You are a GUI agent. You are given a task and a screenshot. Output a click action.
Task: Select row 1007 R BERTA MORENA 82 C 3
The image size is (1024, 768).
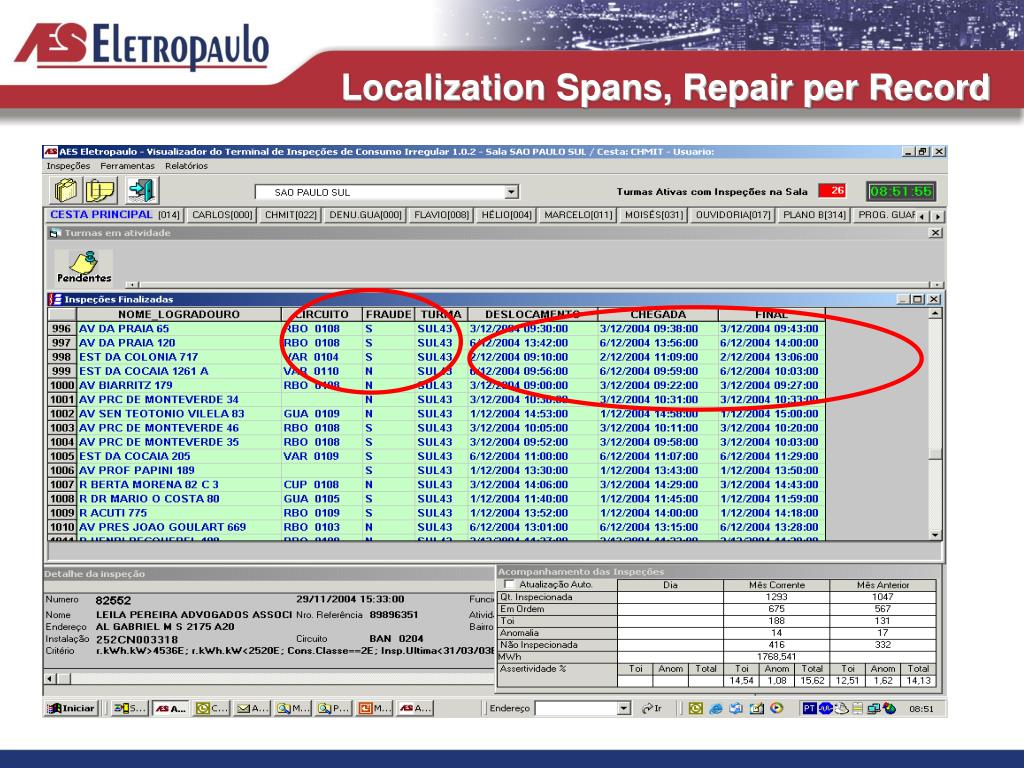(x=436, y=485)
